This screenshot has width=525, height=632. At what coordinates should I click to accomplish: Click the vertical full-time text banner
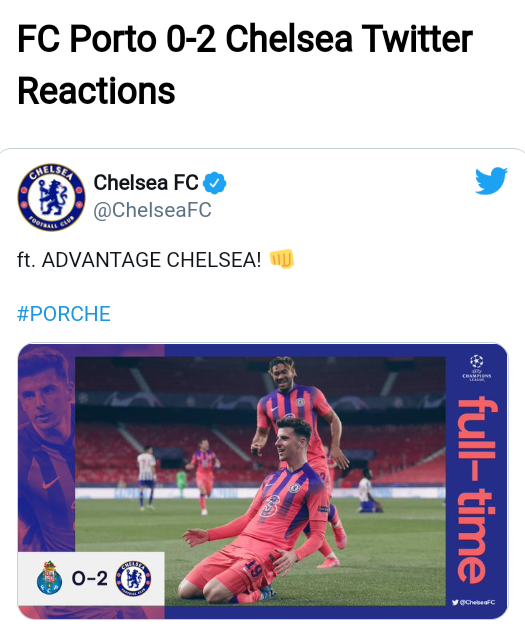477,491
